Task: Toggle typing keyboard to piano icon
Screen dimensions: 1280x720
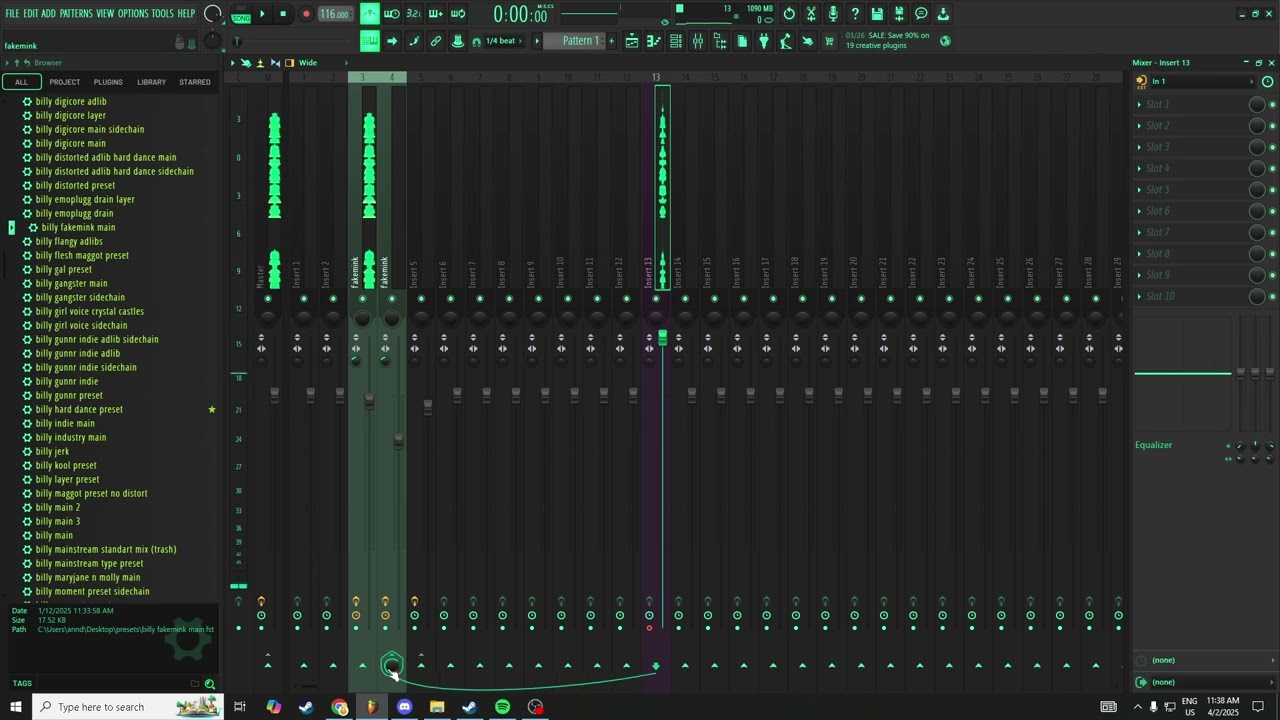Action: coord(370,41)
